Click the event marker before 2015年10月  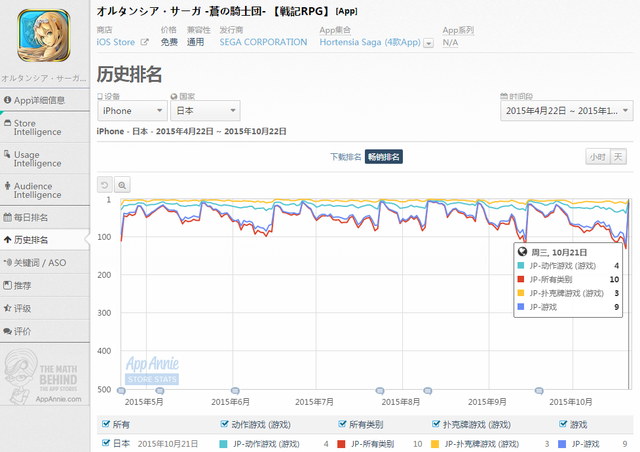point(539,391)
